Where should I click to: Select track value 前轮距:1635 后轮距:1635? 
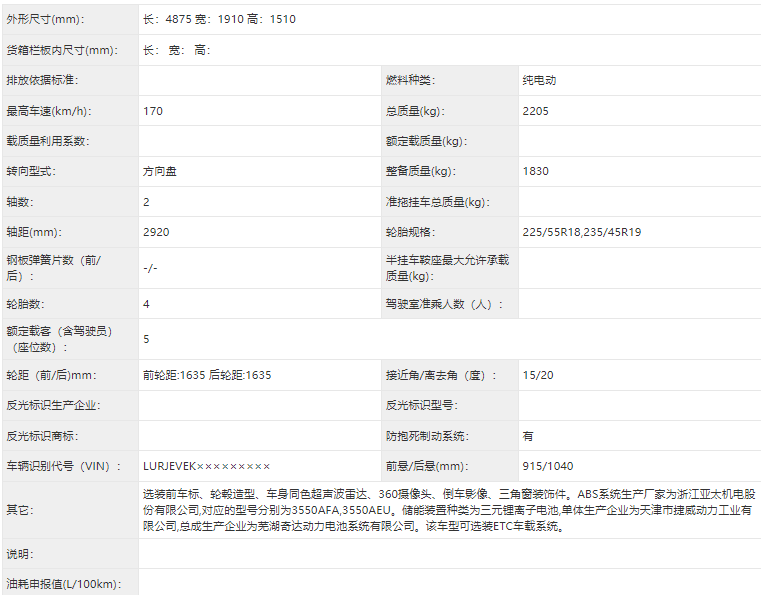207,375
